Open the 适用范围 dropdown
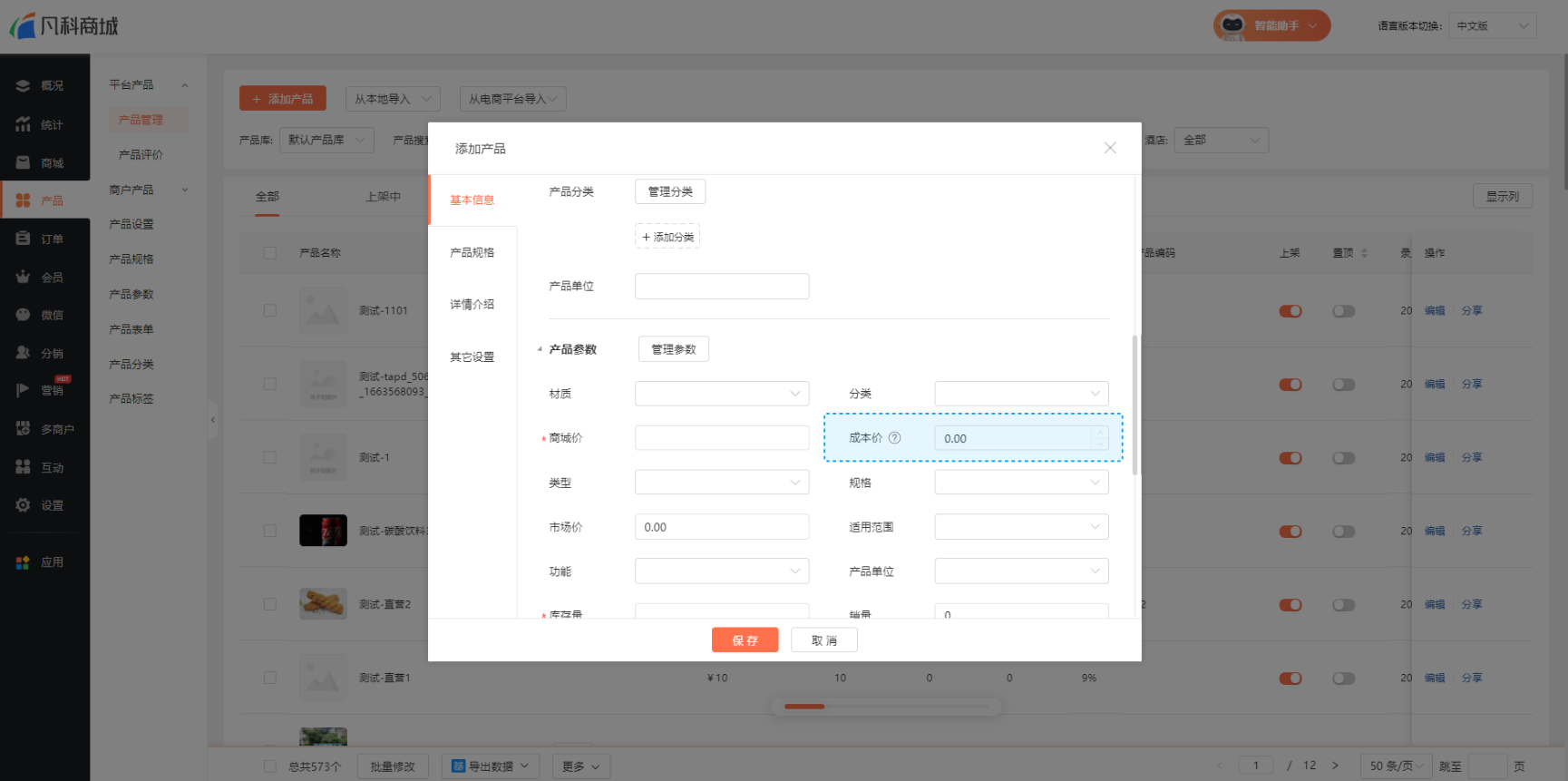 tap(1021, 527)
